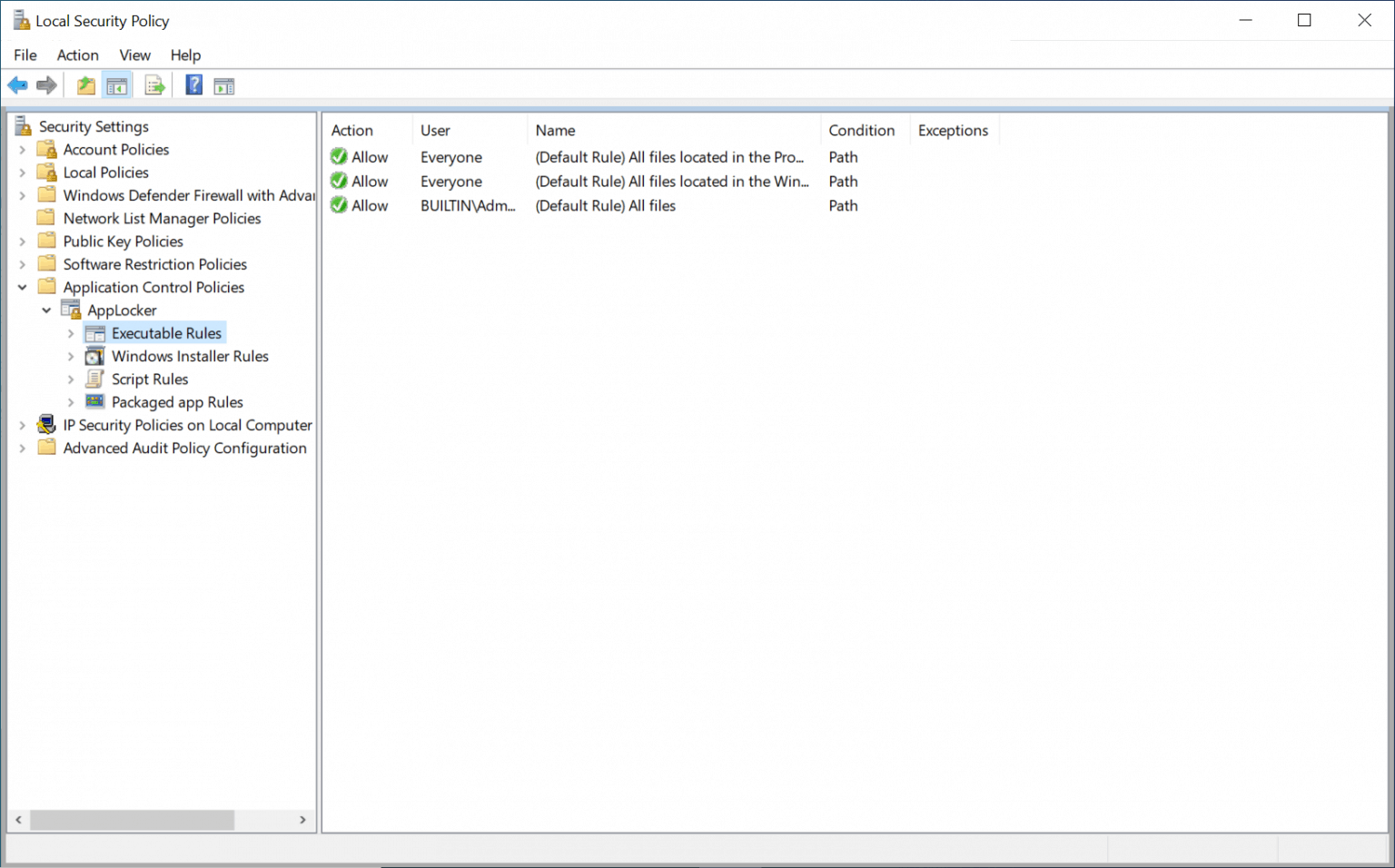Sort by the User column header
The height and width of the screenshot is (868, 1395).
click(470, 130)
